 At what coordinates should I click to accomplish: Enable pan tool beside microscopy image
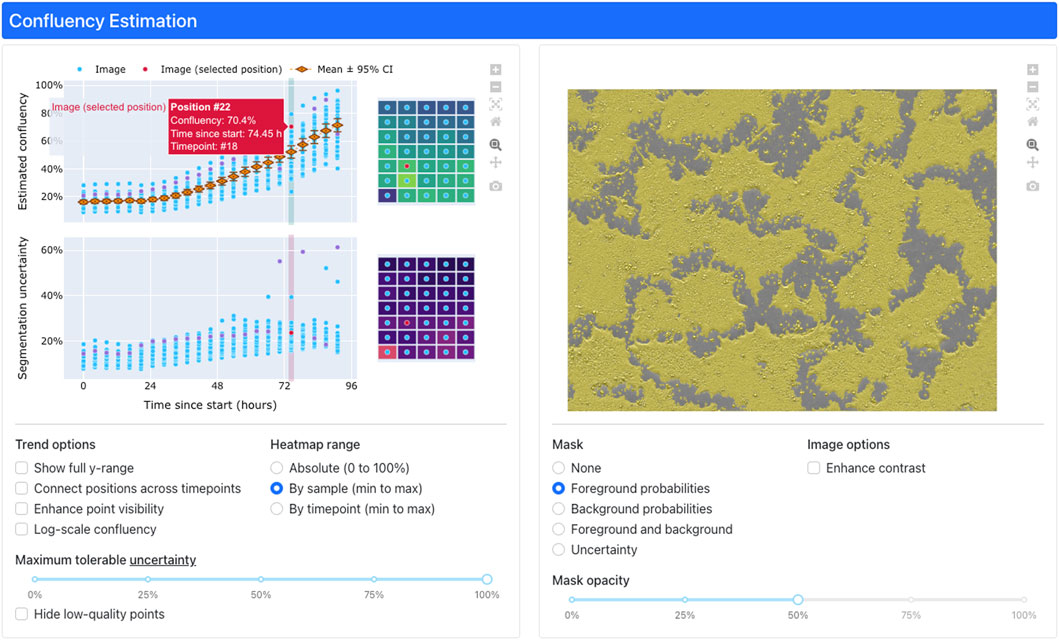point(1032,163)
